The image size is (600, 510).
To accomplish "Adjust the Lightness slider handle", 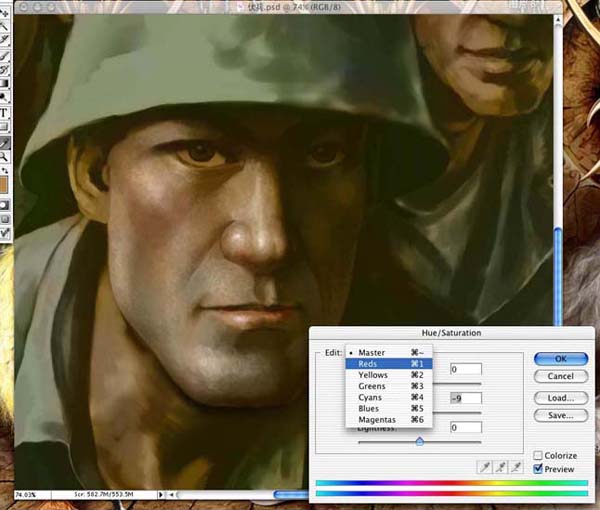I will pyautogui.click(x=419, y=442).
